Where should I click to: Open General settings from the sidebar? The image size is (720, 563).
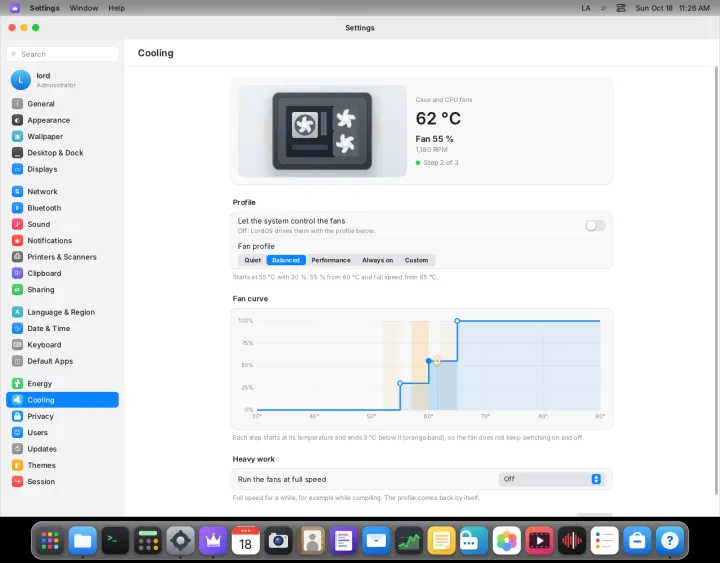point(62,104)
